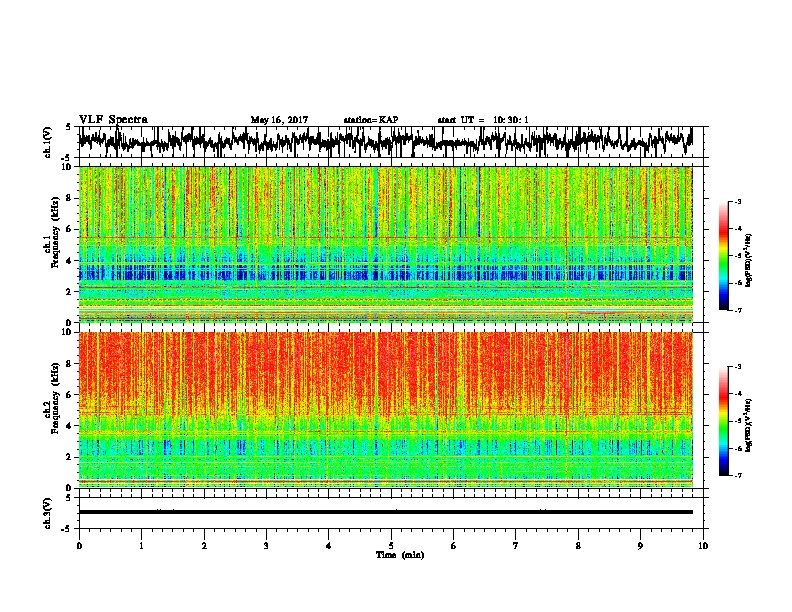This screenshot has height=612, width=792.
Task: Click time axis tick label "3"
Action: (266, 546)
